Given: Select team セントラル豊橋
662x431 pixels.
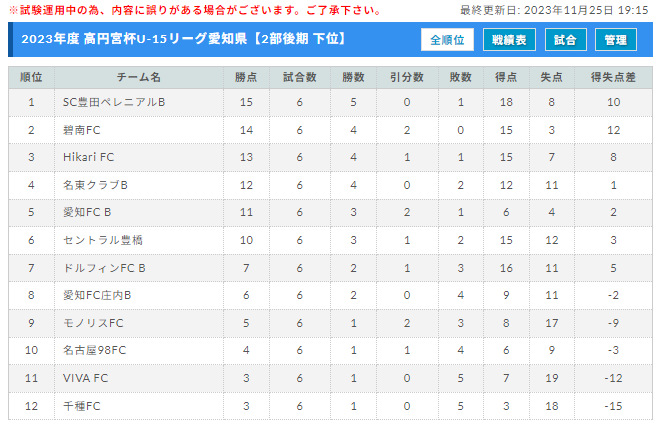Looking at the screenshot, I should (103, 240).
